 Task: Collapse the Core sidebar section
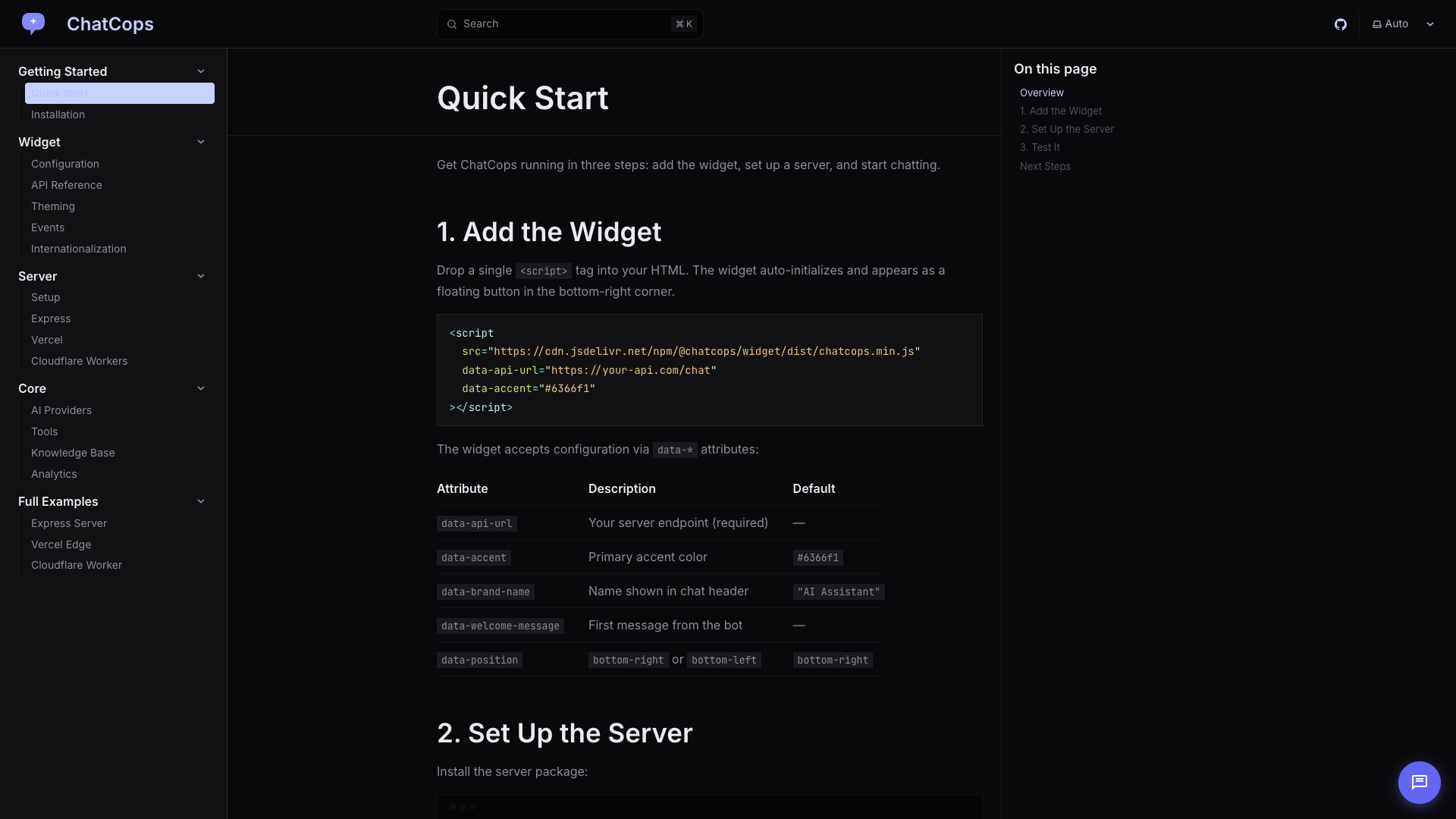[201, 388]
